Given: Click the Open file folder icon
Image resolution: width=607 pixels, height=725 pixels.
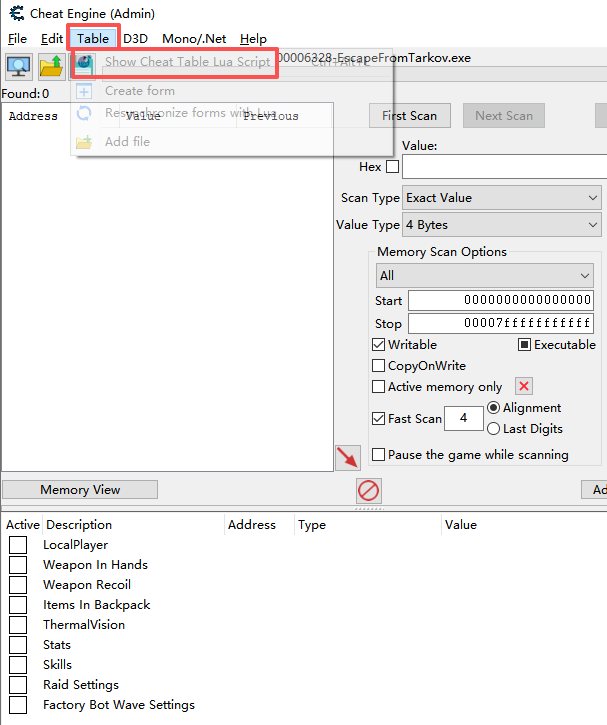Looking at the screenshot, I should [x=51, y=67].
